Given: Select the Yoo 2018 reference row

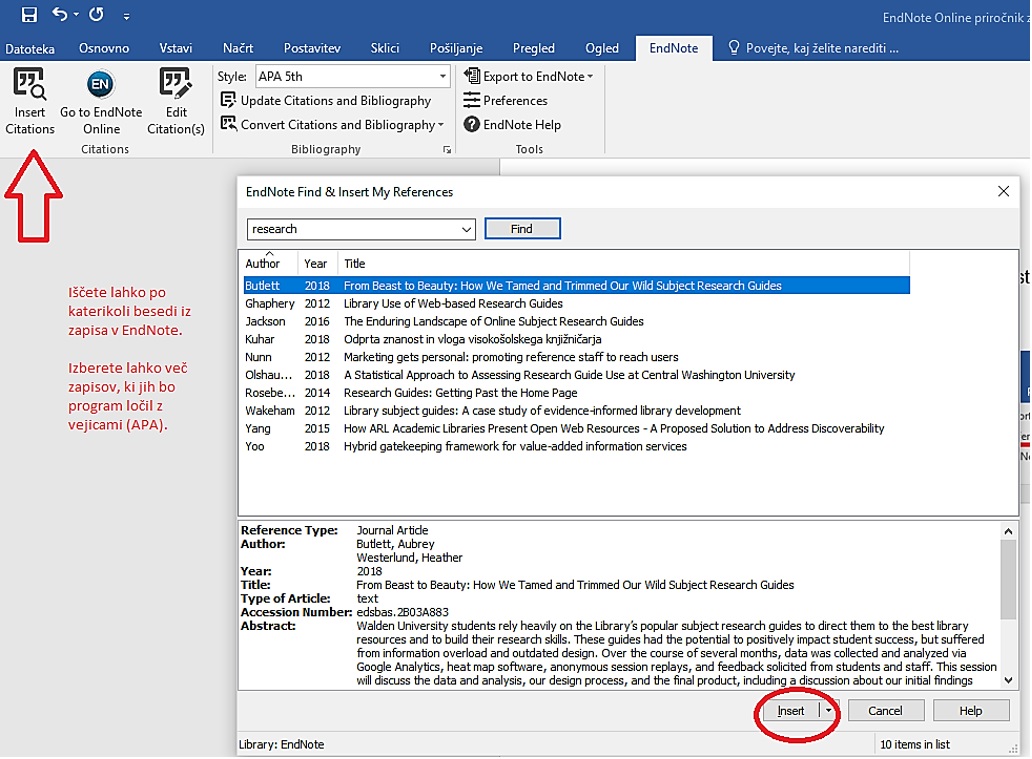Looking at the screenshot, I should tap(576, 446).
